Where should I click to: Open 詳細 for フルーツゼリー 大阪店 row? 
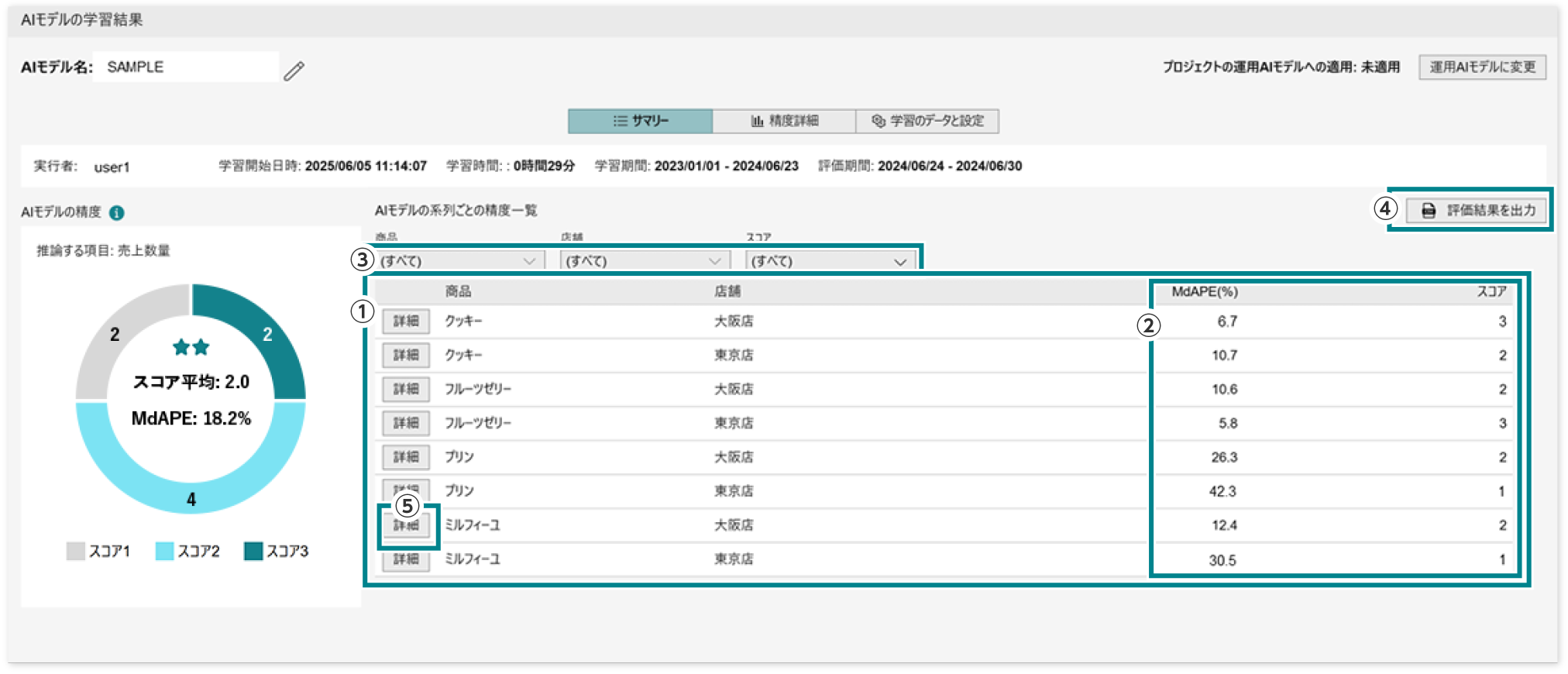406,390
